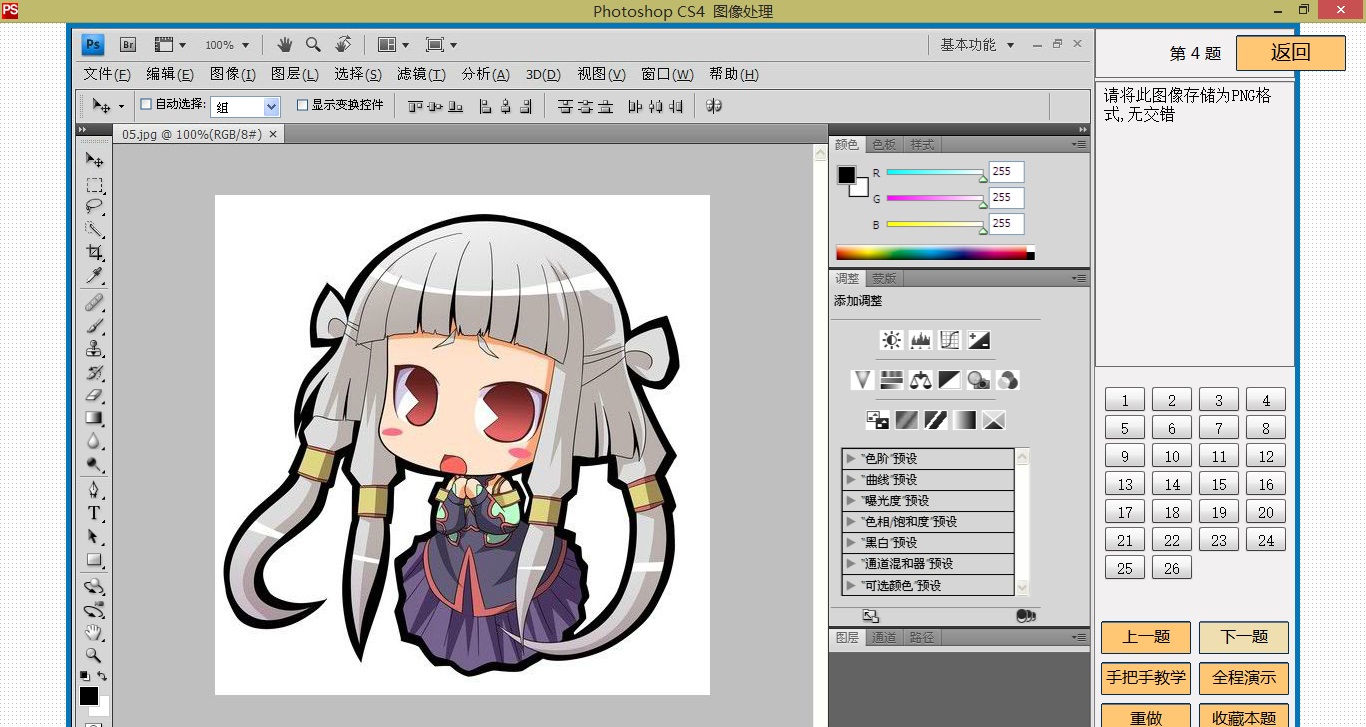
Task: Select the Clone Stamp tool
Action: point(94,349)
